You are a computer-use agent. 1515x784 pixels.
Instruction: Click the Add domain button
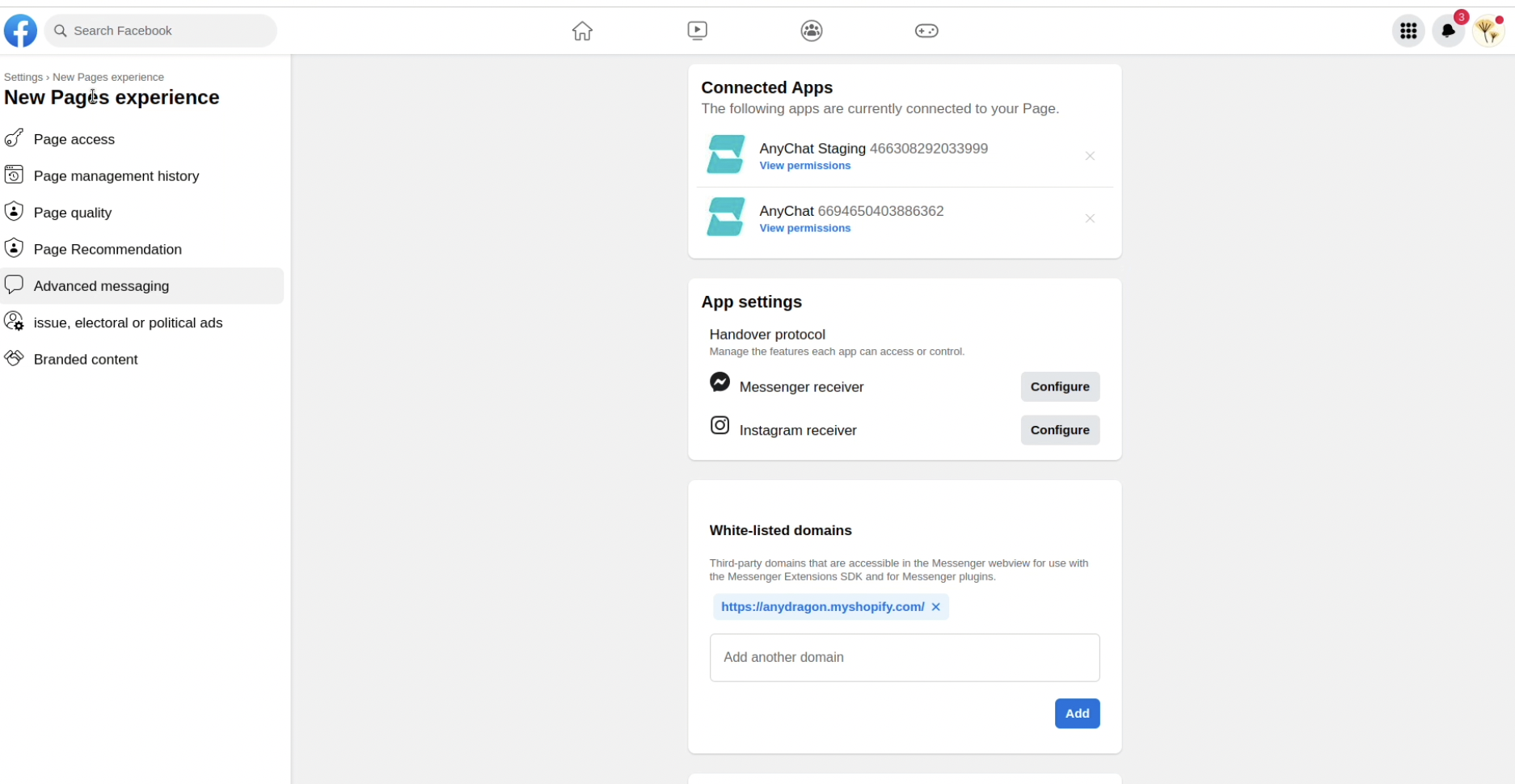pos(1077,714)
